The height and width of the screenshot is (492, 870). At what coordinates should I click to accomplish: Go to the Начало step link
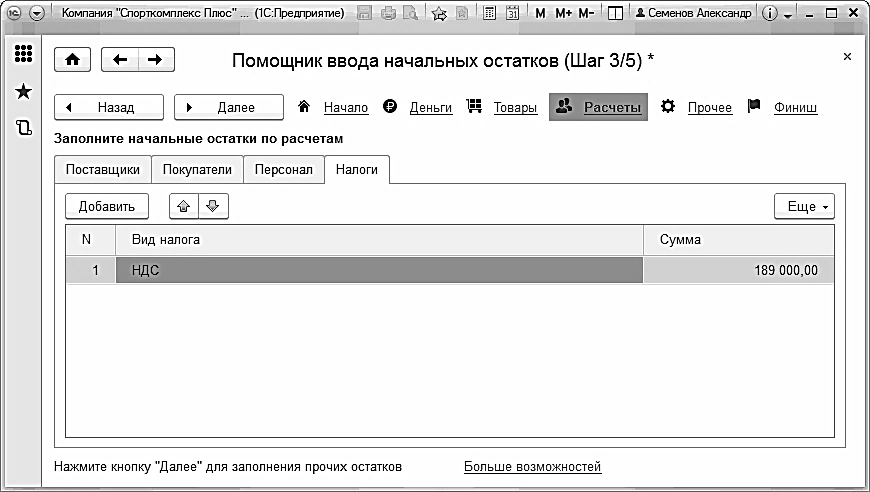point(346,108)
